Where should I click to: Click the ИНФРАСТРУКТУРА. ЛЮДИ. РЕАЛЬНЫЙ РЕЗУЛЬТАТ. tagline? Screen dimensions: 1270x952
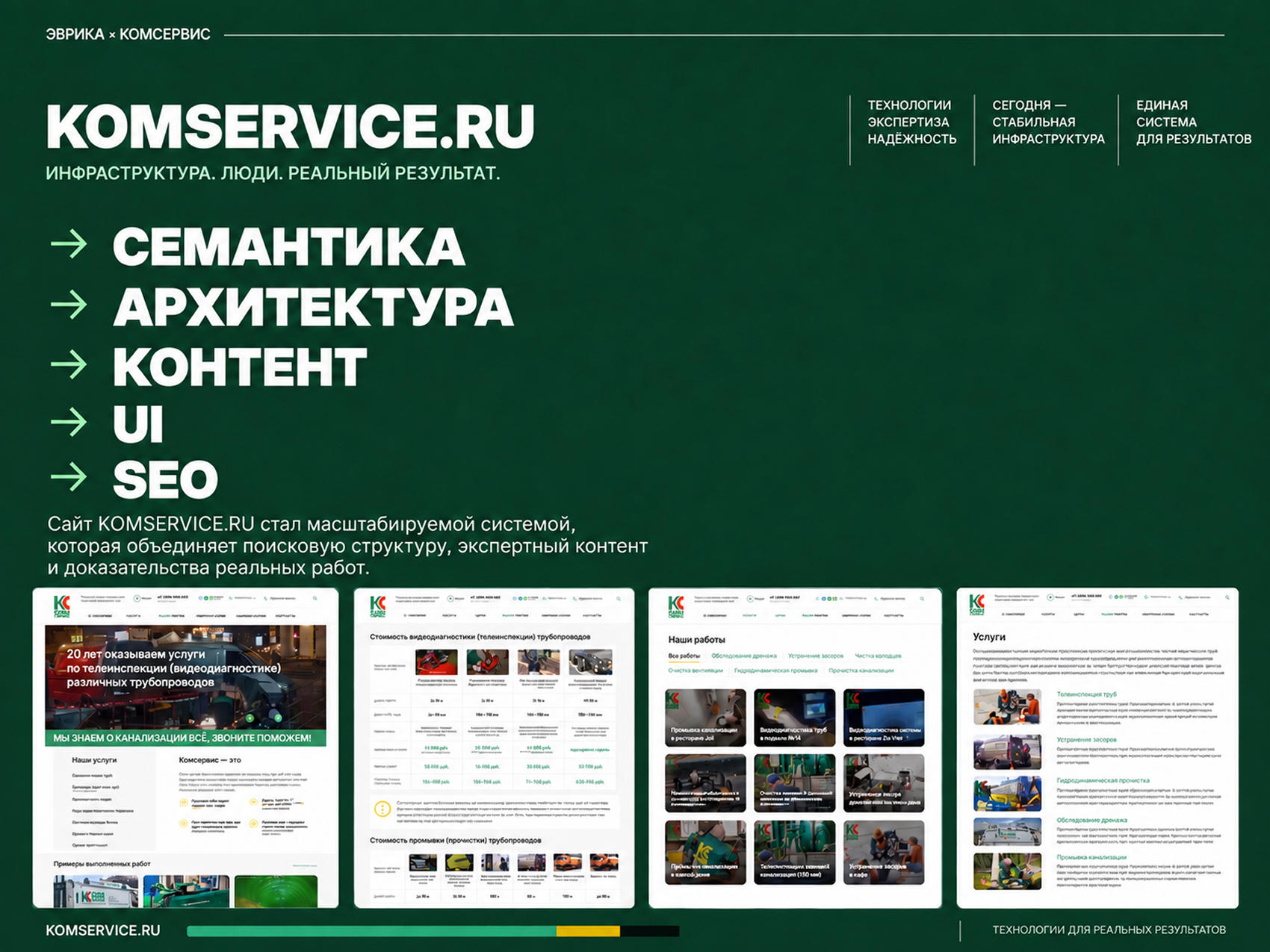(273, 173)
